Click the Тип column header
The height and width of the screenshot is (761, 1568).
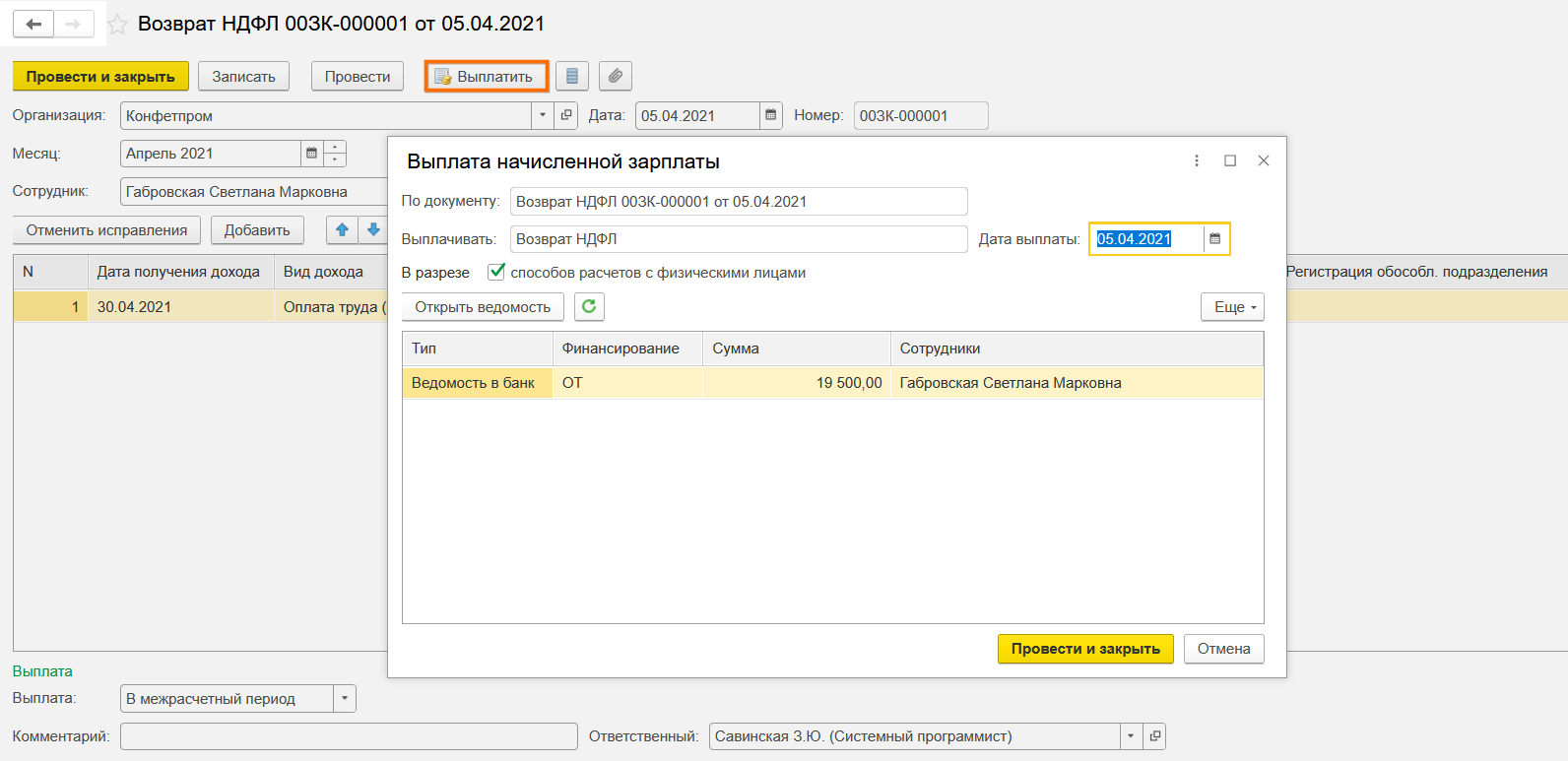tap(478, 349)
